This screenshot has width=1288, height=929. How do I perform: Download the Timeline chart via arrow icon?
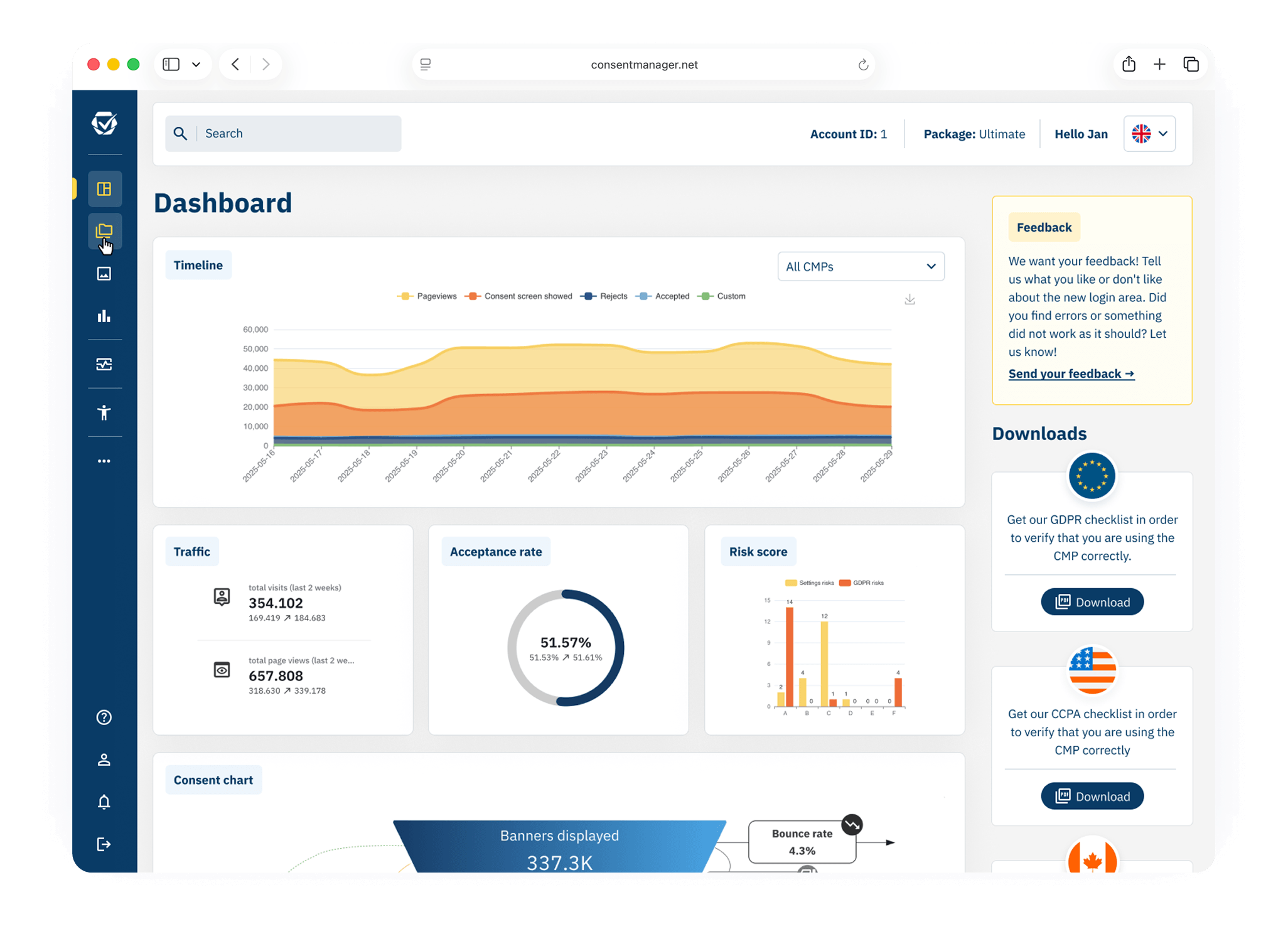(x=910, y=299)
